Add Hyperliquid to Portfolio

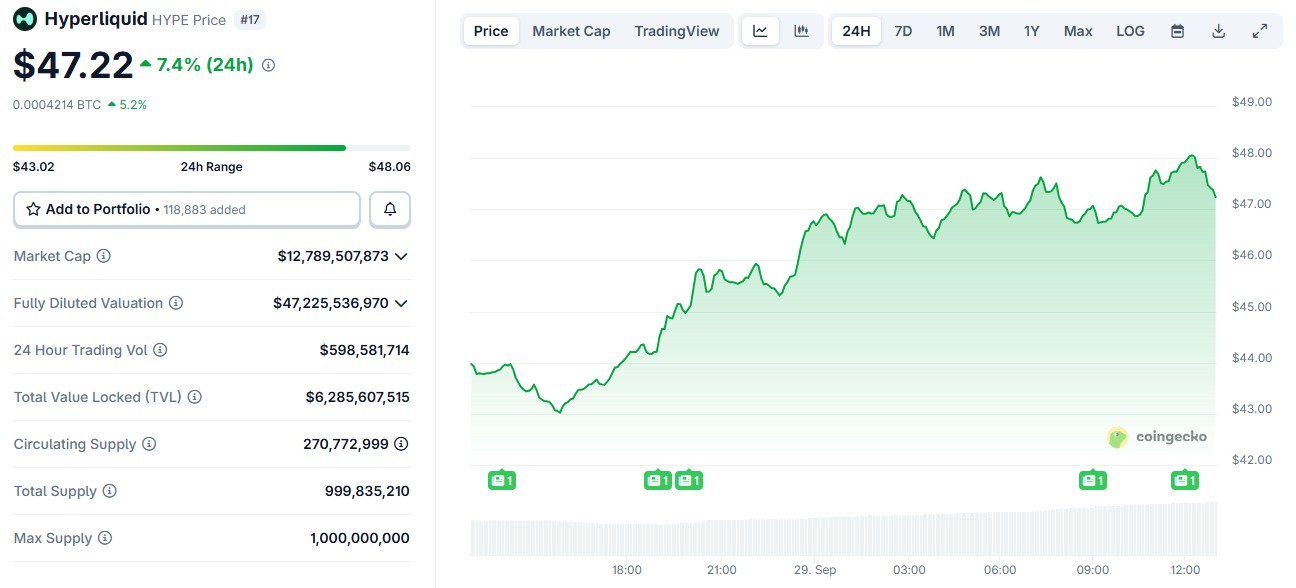187,209
